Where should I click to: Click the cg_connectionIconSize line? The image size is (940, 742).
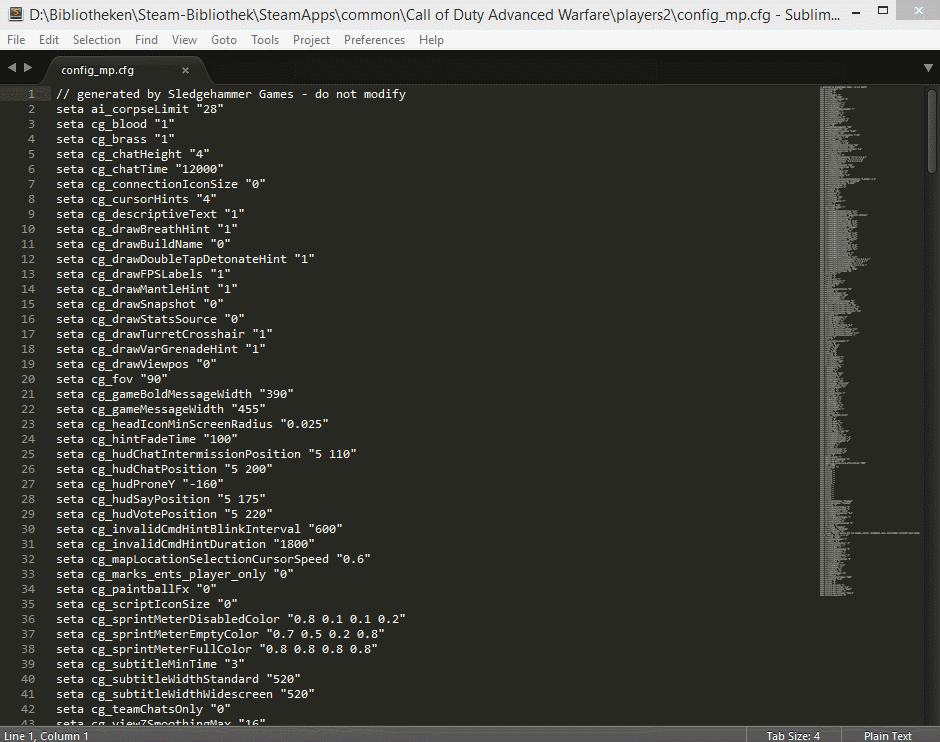[x=161, y=184]
